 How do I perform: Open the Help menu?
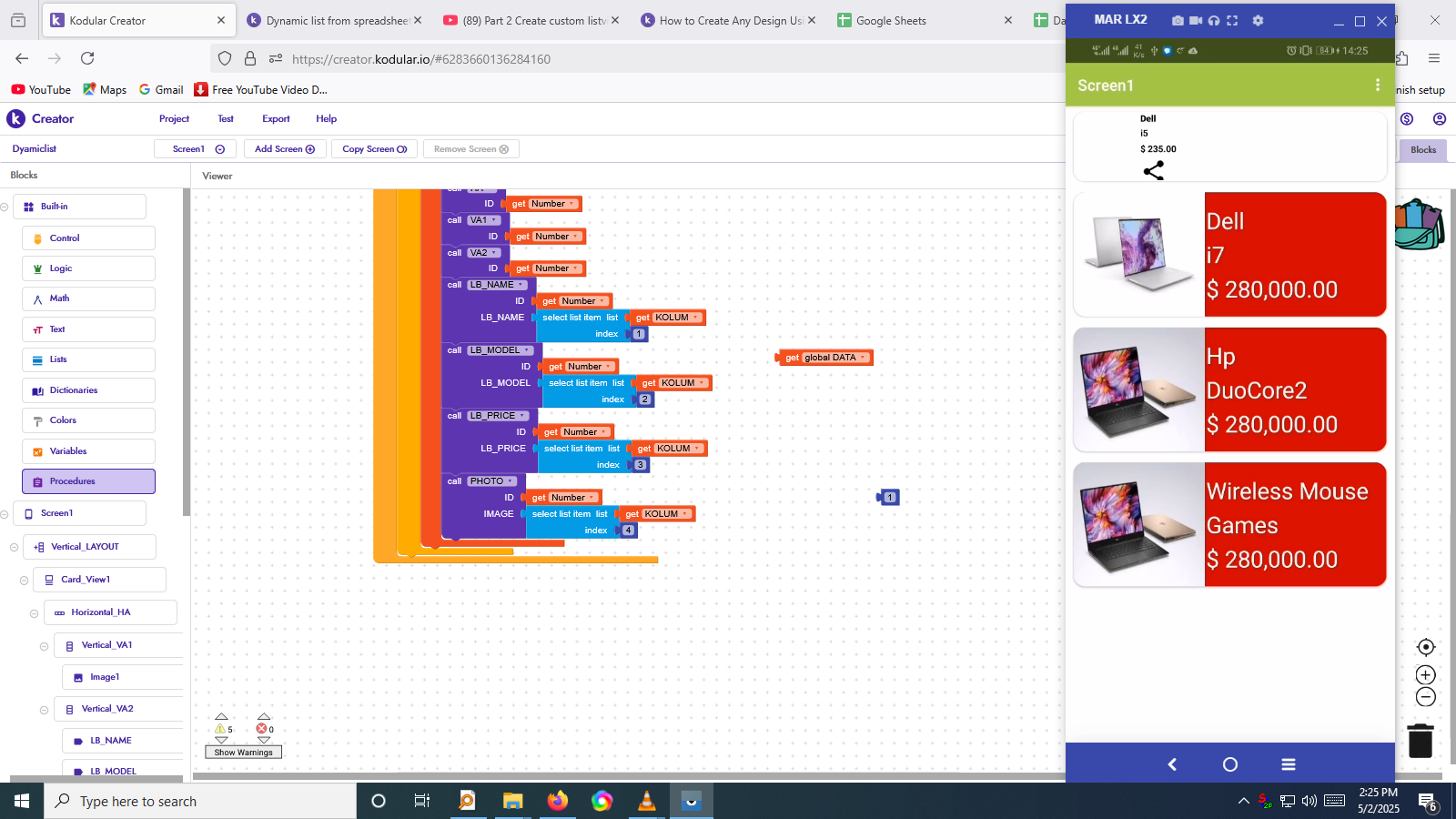click(x=326, y=118)
